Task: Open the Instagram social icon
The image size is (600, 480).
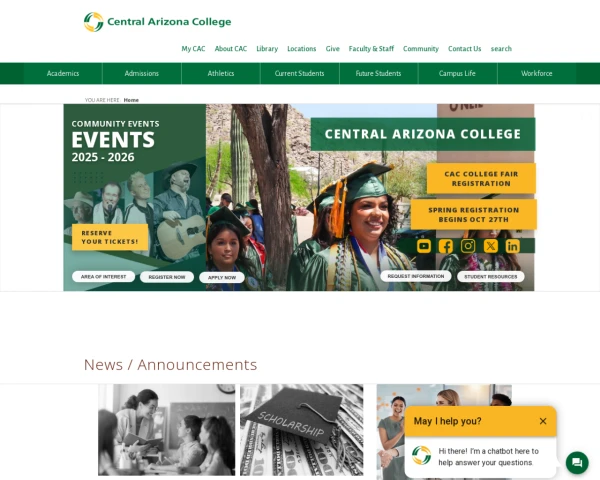Action: tap(468, 246)
